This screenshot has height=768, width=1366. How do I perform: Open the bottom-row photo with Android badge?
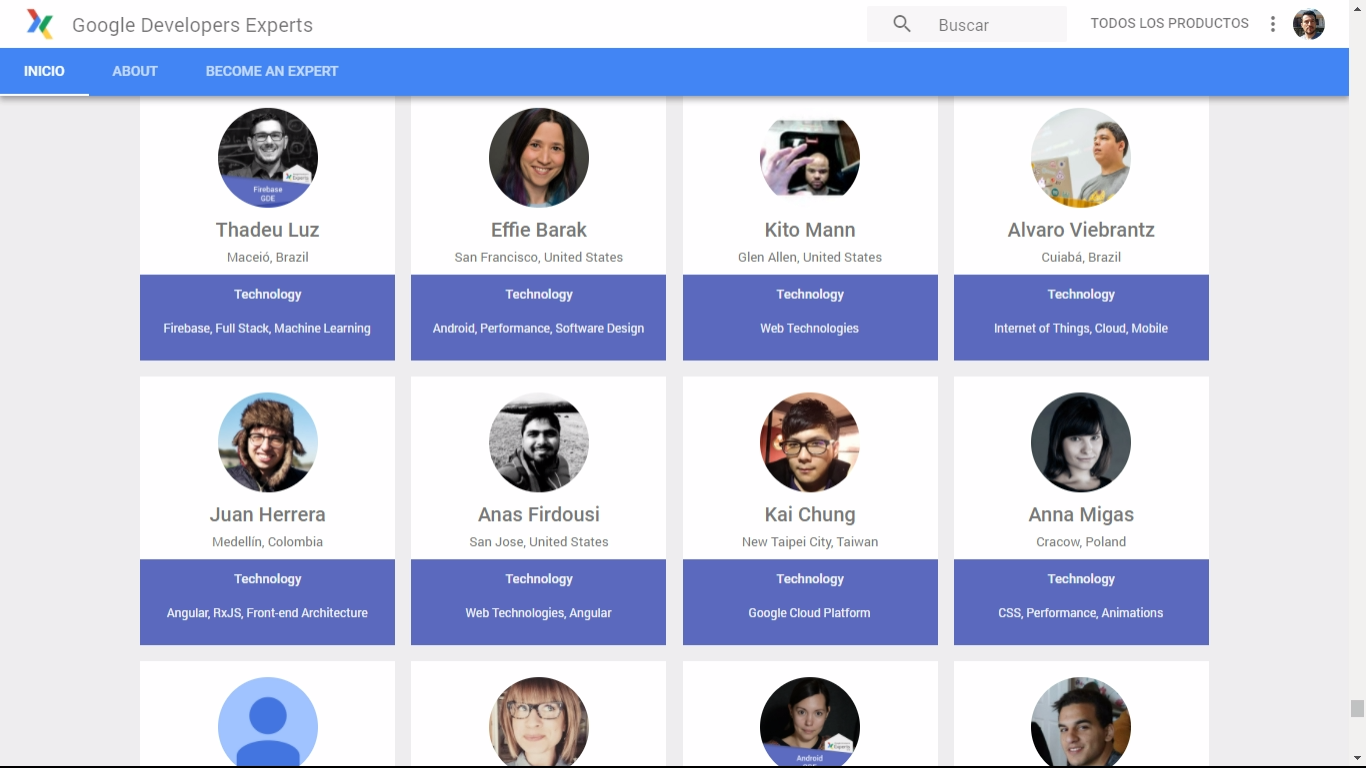pos(810,722)
